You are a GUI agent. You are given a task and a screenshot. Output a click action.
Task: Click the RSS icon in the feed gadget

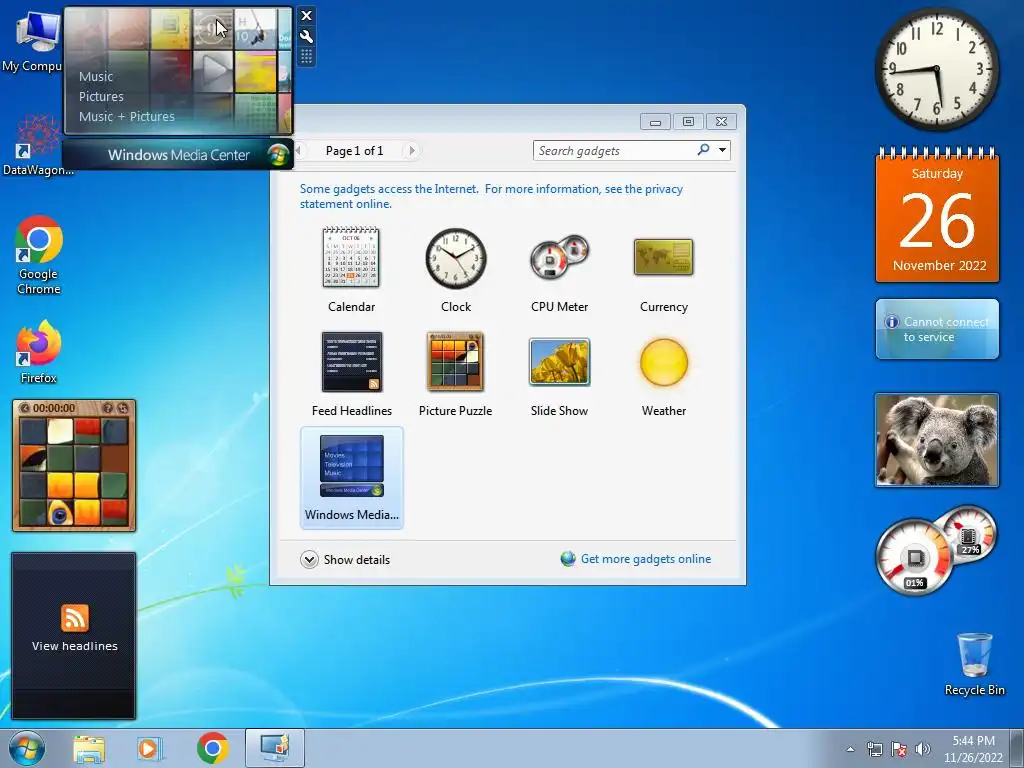pos(74,618)
